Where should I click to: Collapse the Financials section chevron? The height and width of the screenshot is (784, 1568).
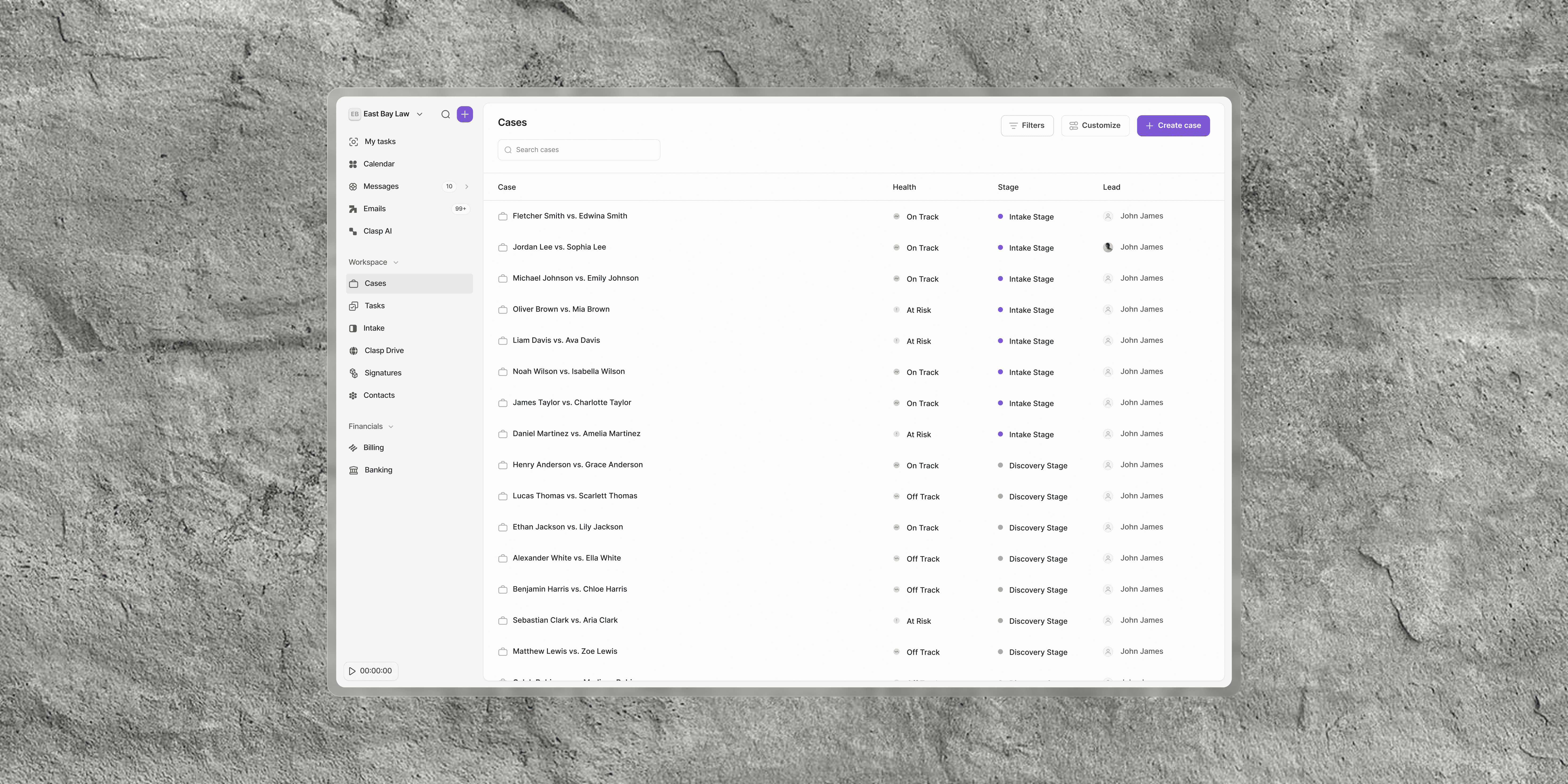[x=391, y=427]
